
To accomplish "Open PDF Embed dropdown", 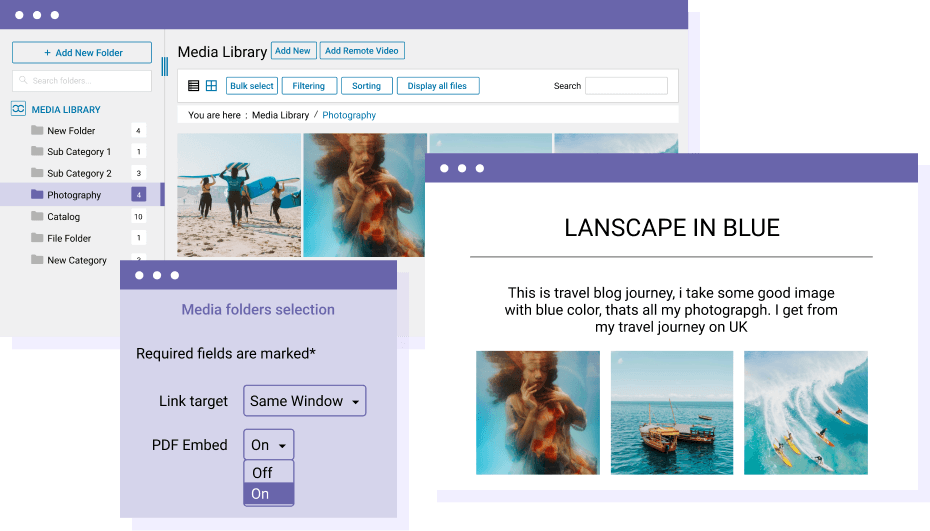I will [x=269, y=444].
